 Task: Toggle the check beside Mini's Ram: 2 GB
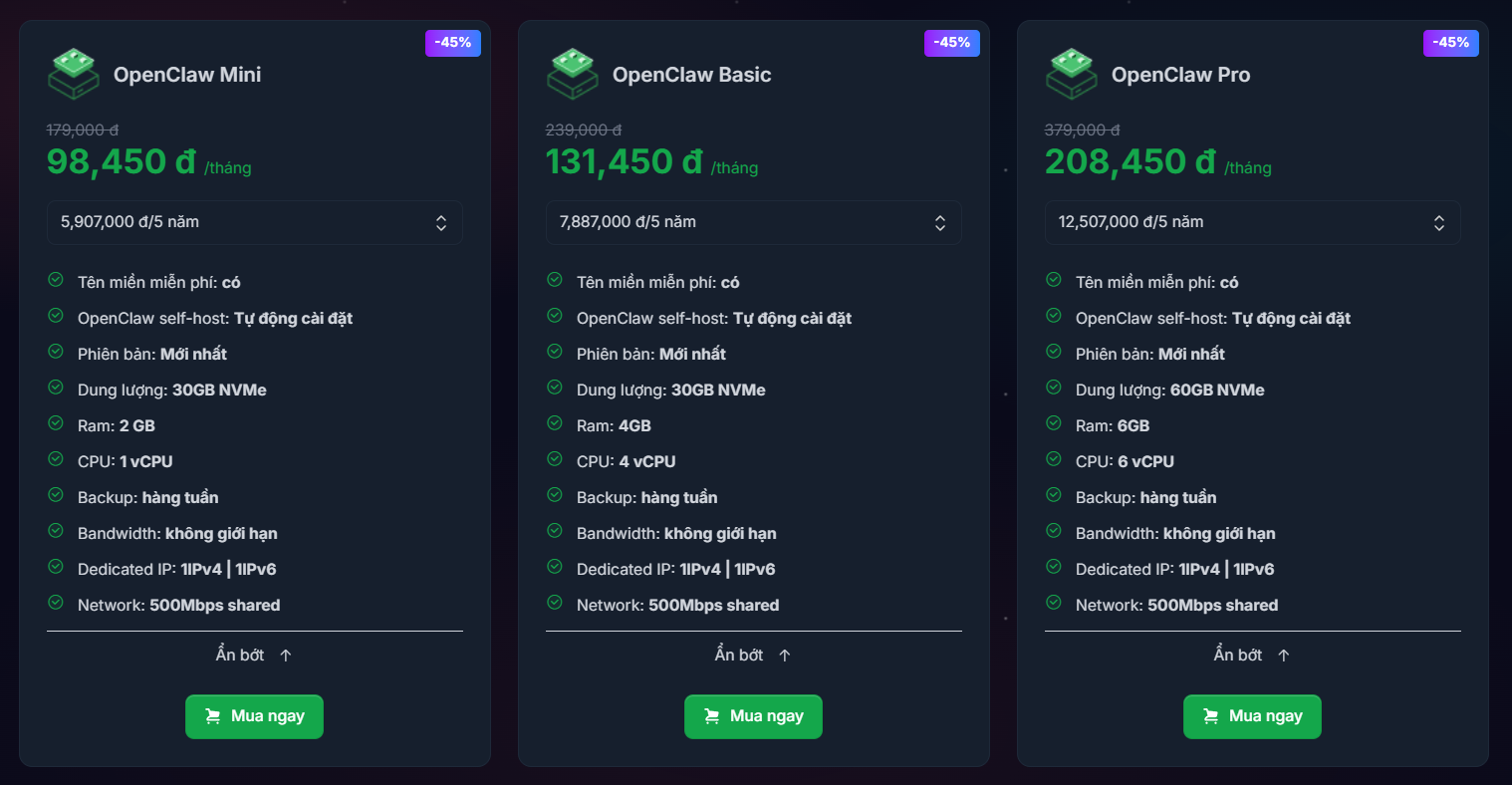point(56,423)
